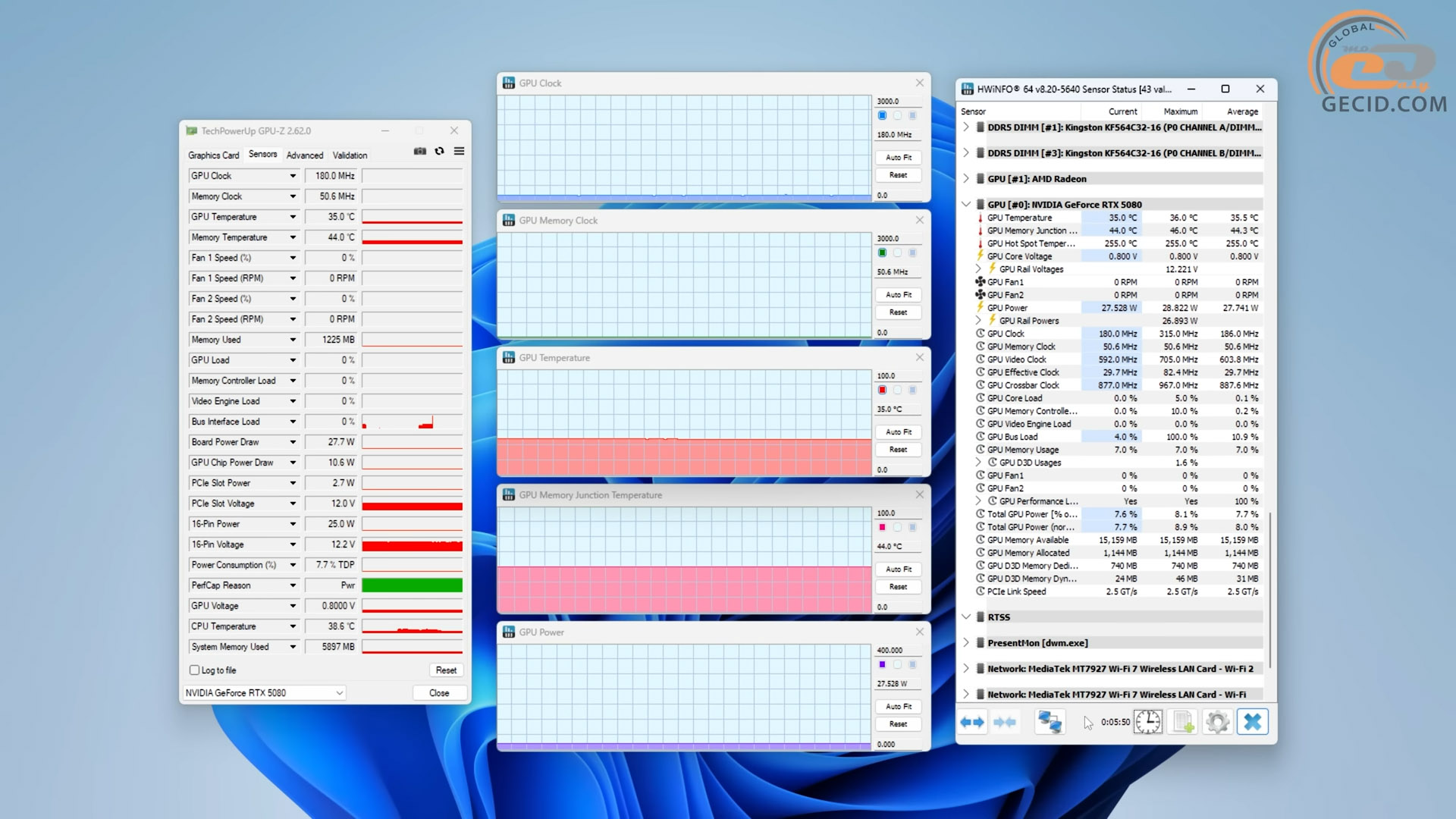Click HWiNFO collapse arrows icon
This screenshot has height=819, width=1456.
click(1005, 722)
